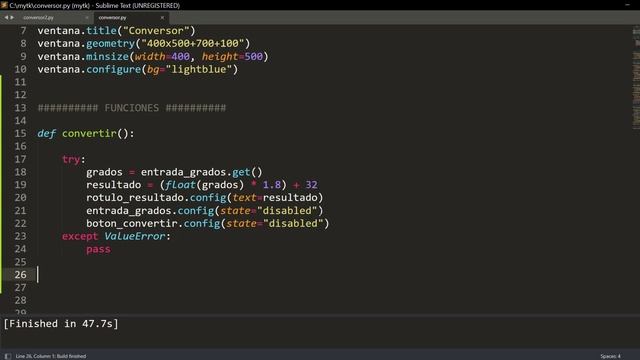Close the conversor.py tab
640x360 pixels.
tap(162, 18)
